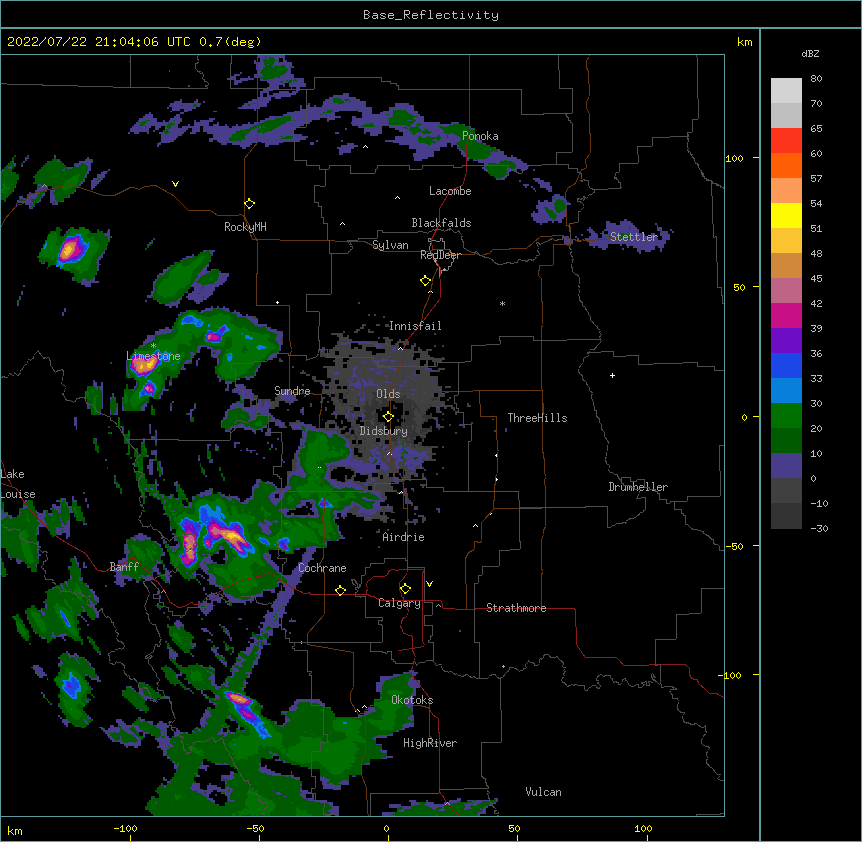Click the Olds label
Viewport: 862px width, 842px height.
388,394
